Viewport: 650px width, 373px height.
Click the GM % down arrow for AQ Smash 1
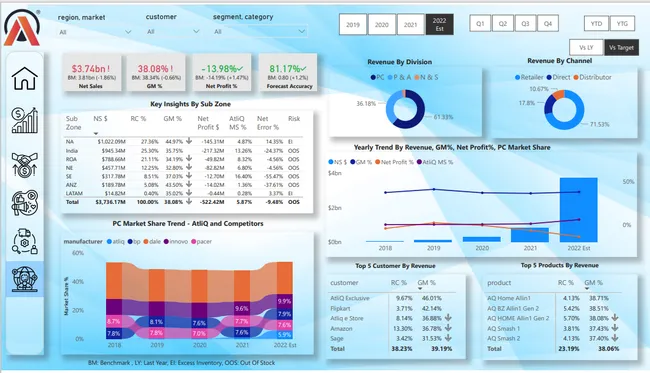pos(615,328)
